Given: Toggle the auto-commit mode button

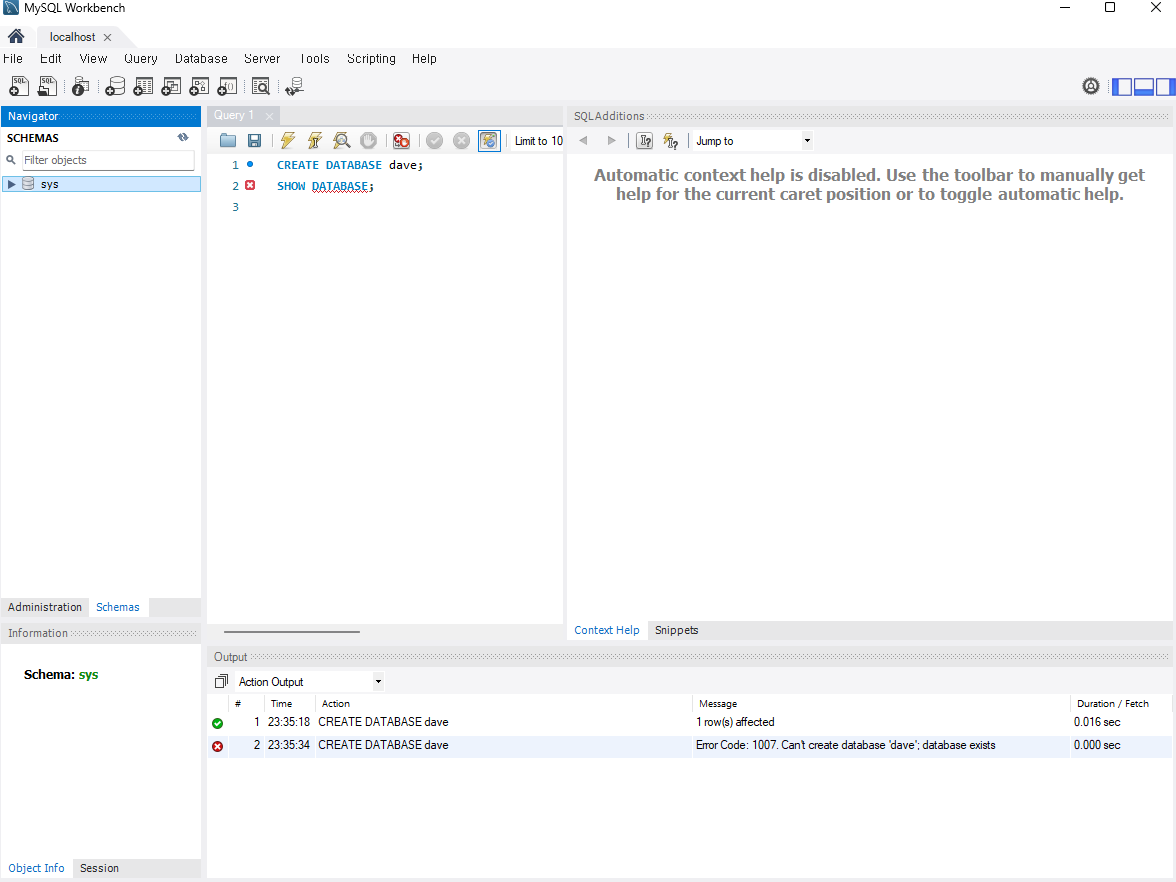Looking at the screenshot, I should click(489, 141).
